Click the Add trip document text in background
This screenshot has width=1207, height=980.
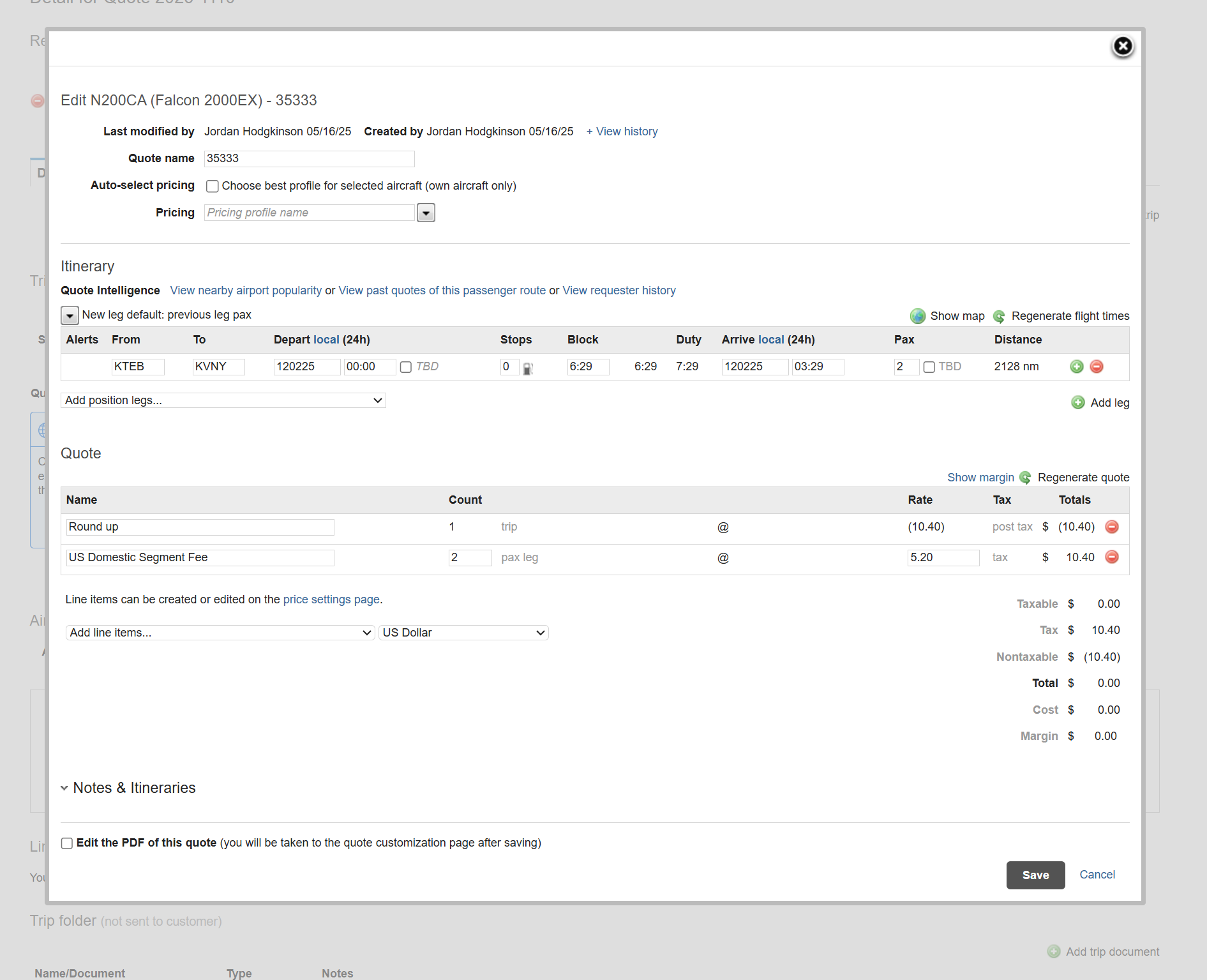(1113, 952)
